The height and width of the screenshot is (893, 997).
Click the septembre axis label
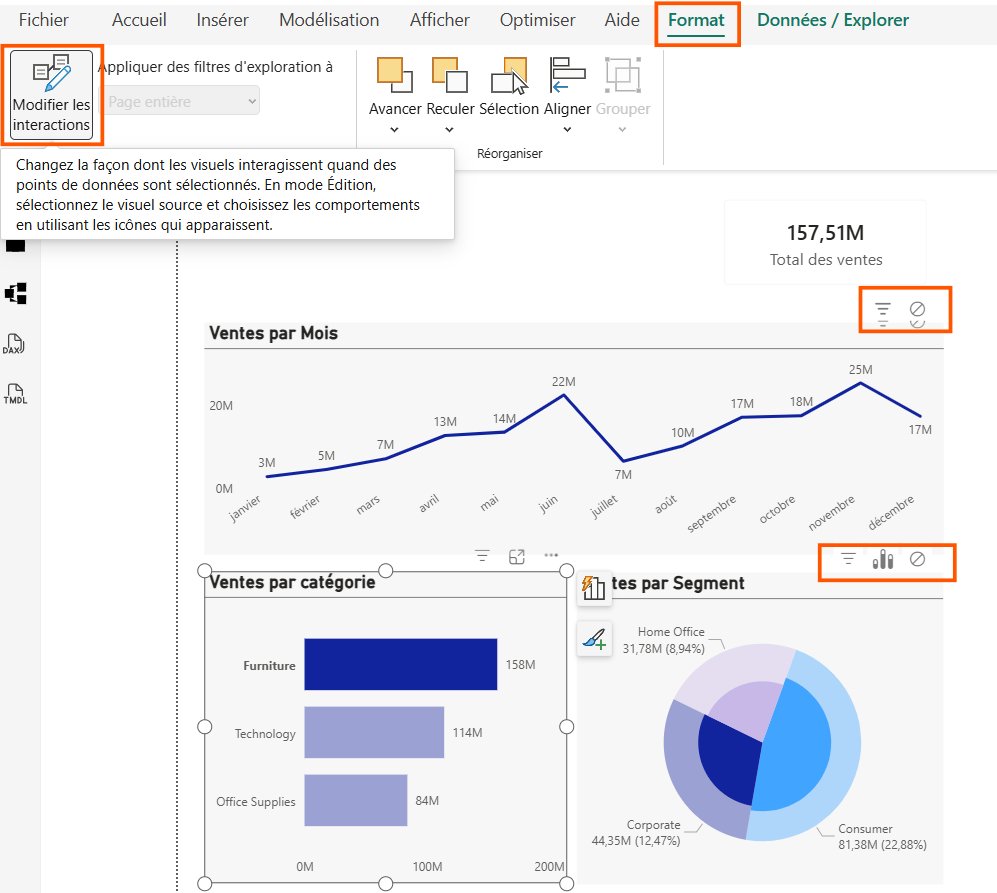(x=712, y=513)
